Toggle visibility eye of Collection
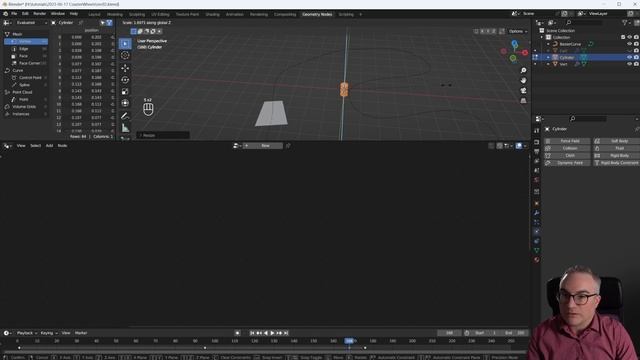 pyautogui.click(x=629, y=37)
